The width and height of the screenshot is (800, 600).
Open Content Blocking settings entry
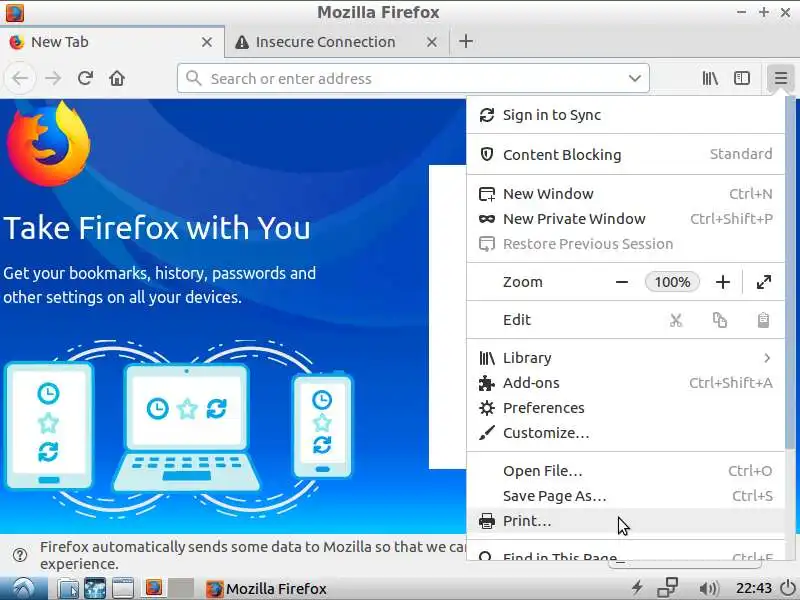(626, 155)
